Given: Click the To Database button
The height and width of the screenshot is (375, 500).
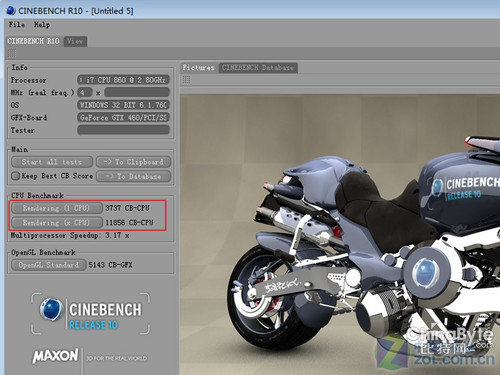Looking at the screenshot, I should [133, 176].
